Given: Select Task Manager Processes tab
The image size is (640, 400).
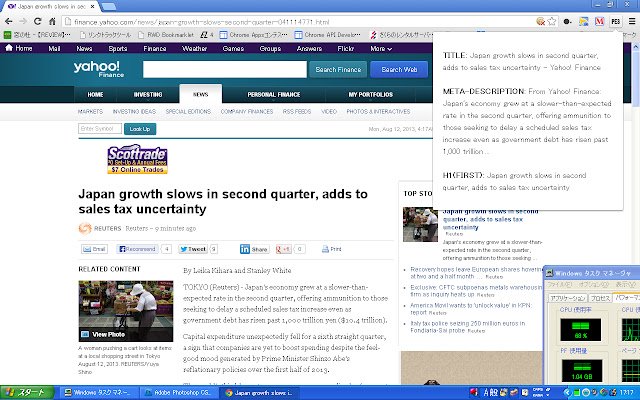Looking at the screenshot, I should 600,298.
